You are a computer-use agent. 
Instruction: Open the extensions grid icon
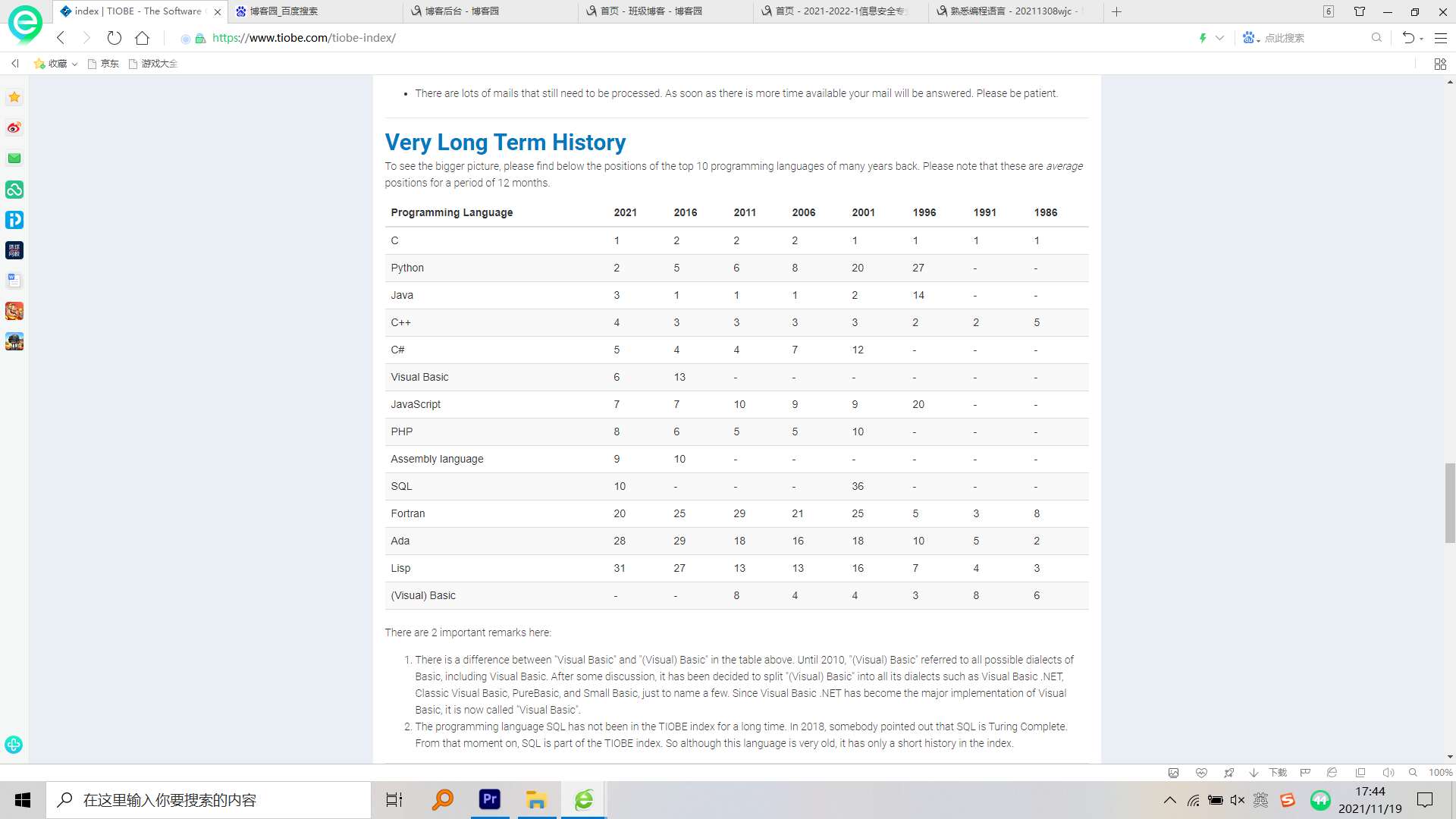click(1440, 64)
